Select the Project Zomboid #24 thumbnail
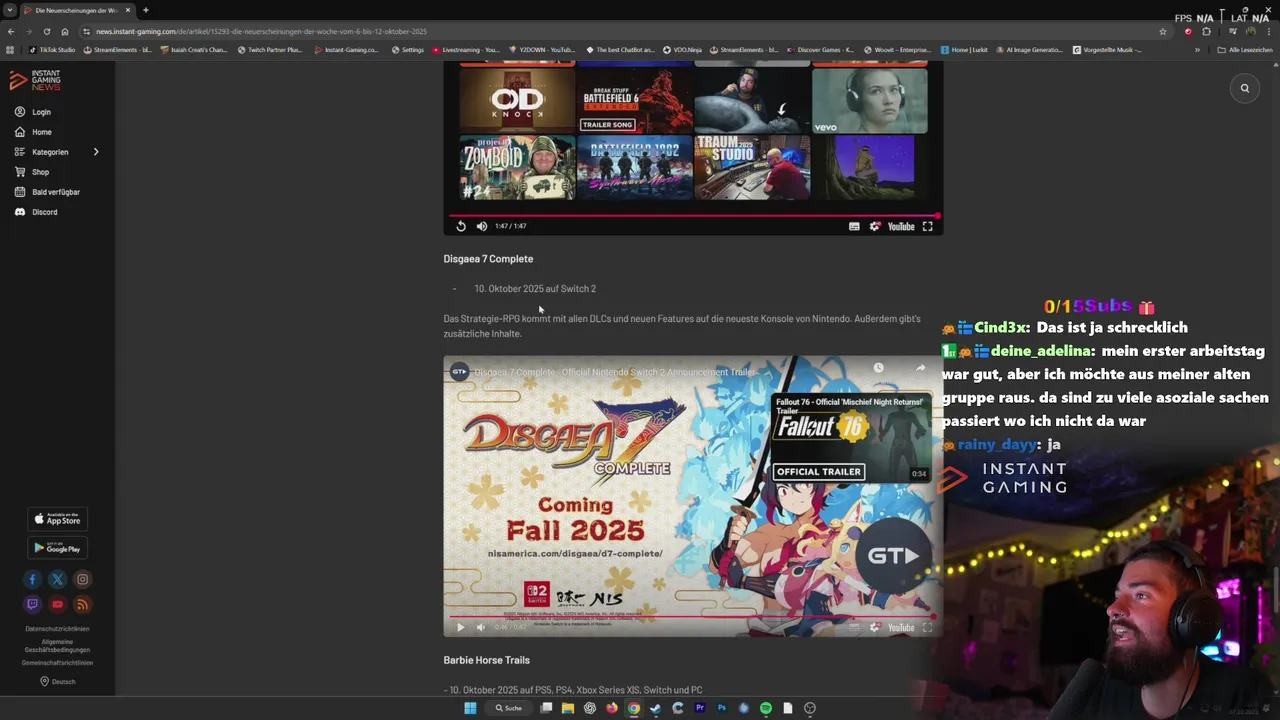 point(517,168)
